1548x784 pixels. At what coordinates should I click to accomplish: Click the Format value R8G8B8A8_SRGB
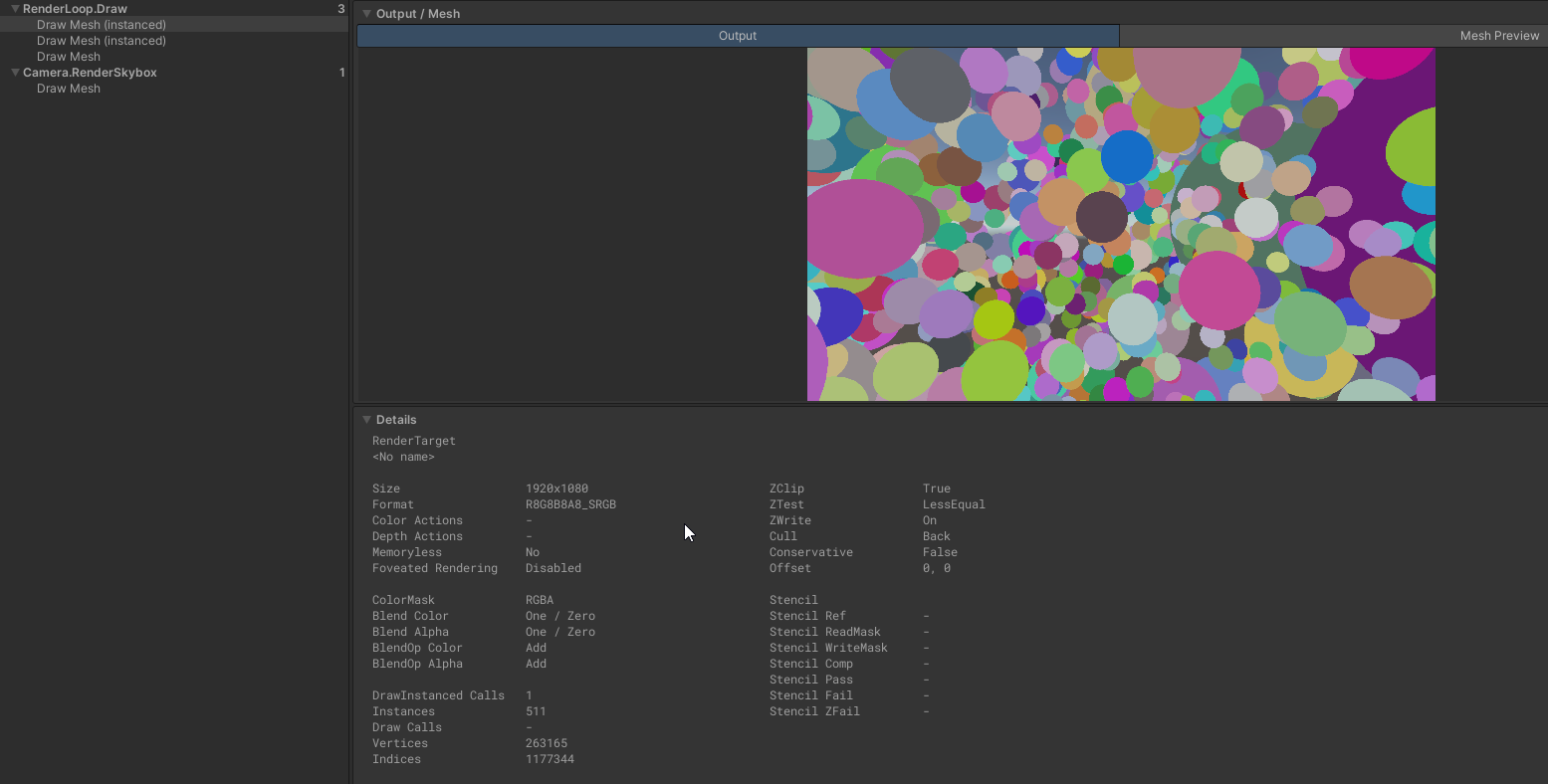(570, 504)
